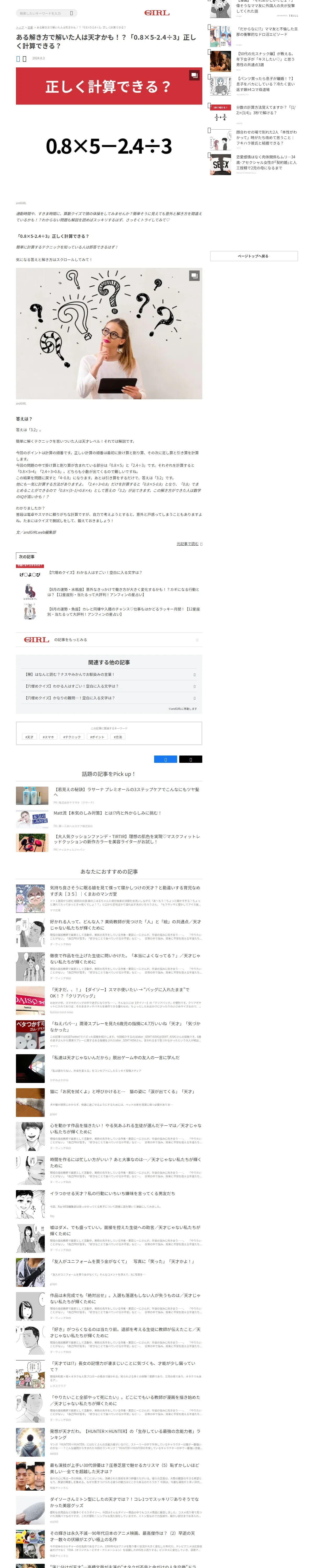Click second share icon under article title
This screenshot has width=314, height=1568.
(x=24, y=59)
